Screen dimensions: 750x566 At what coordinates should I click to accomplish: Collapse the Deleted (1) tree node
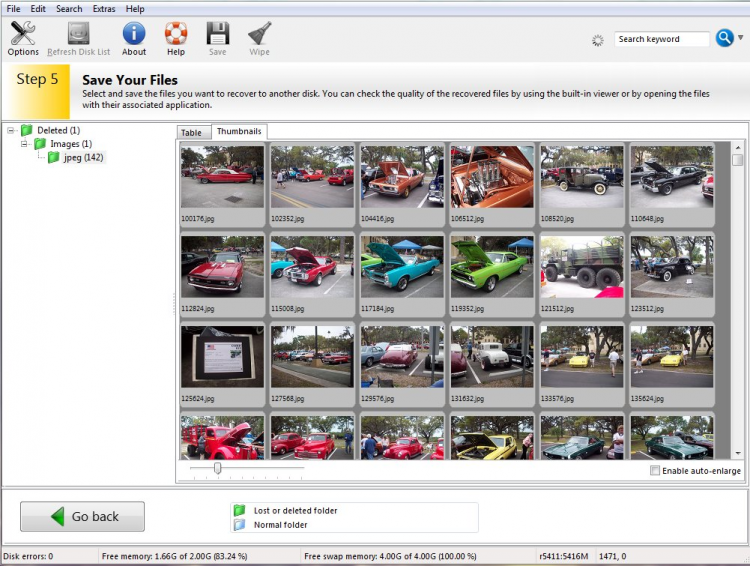point(11,130)
